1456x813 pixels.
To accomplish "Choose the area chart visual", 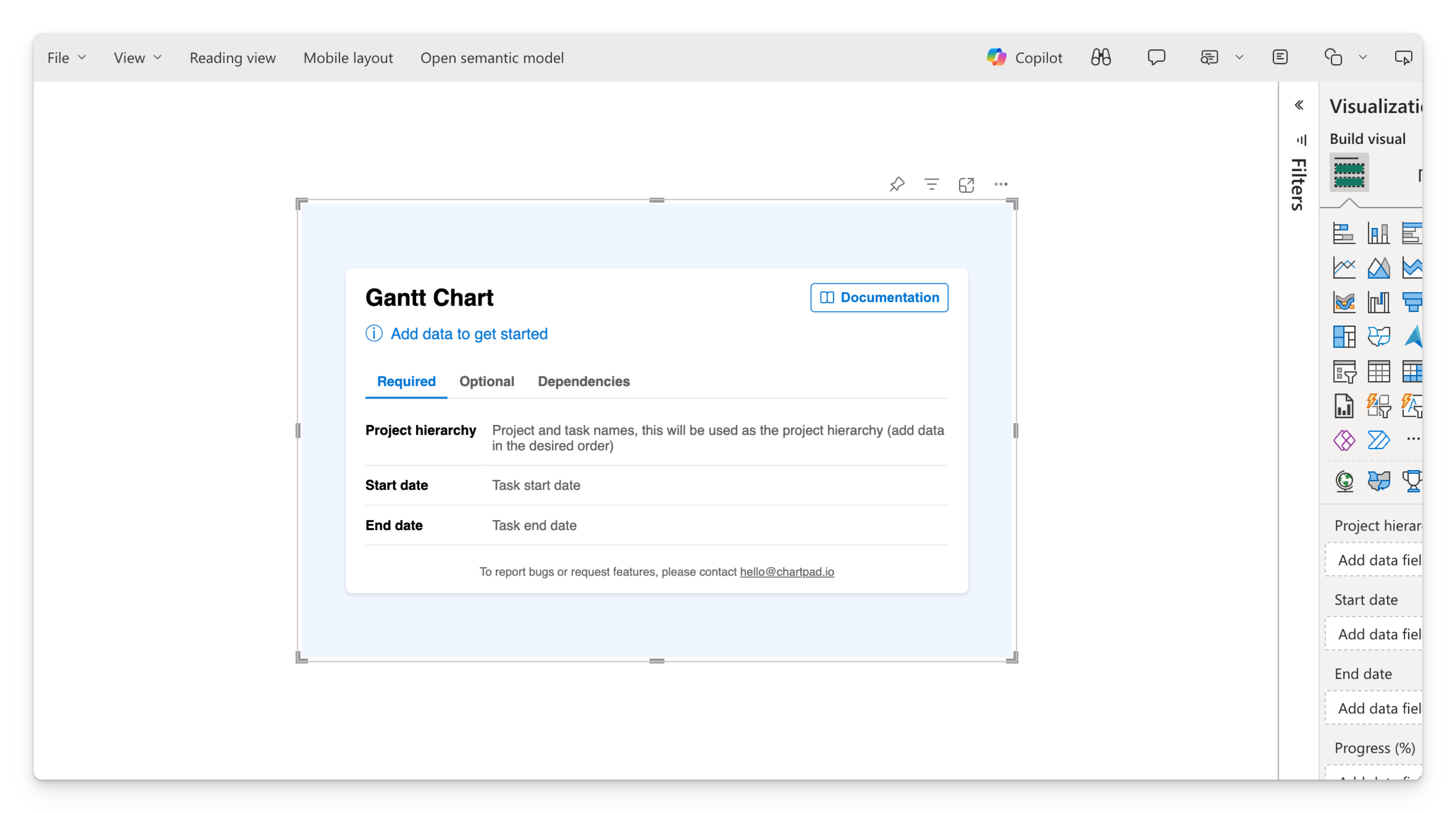I will point(1378,268).
